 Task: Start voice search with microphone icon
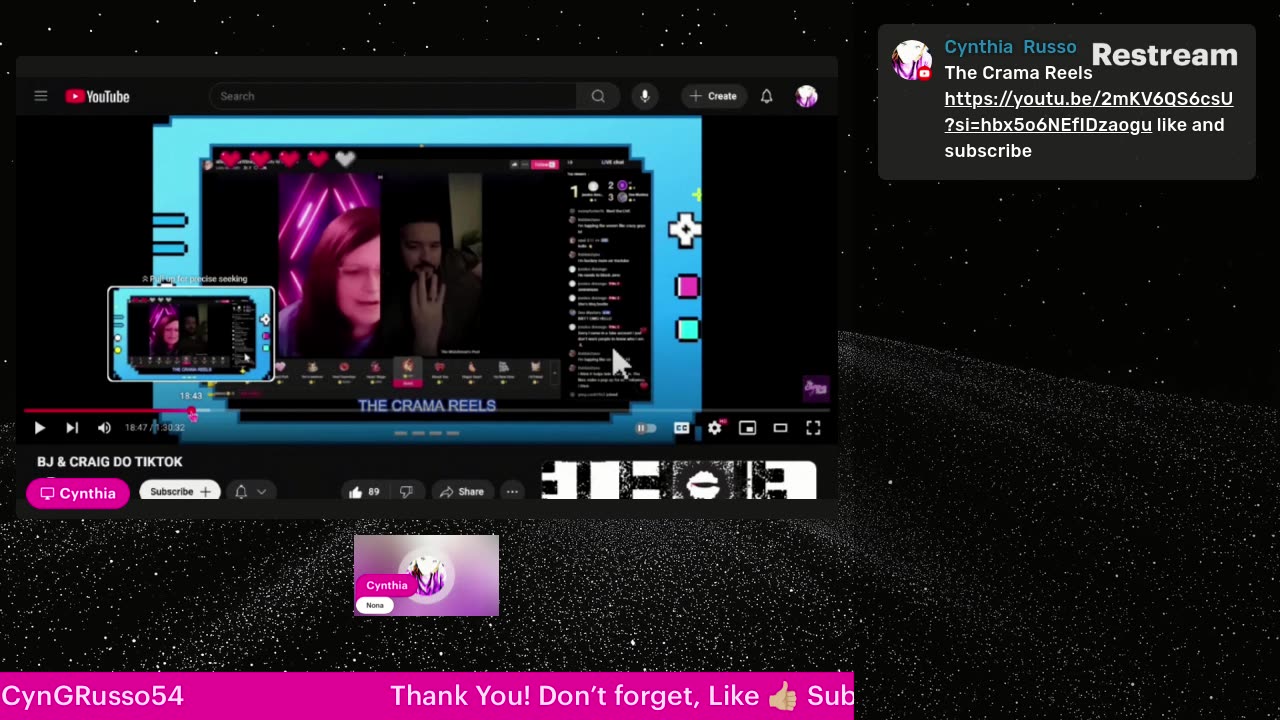[x=645, y=96]
